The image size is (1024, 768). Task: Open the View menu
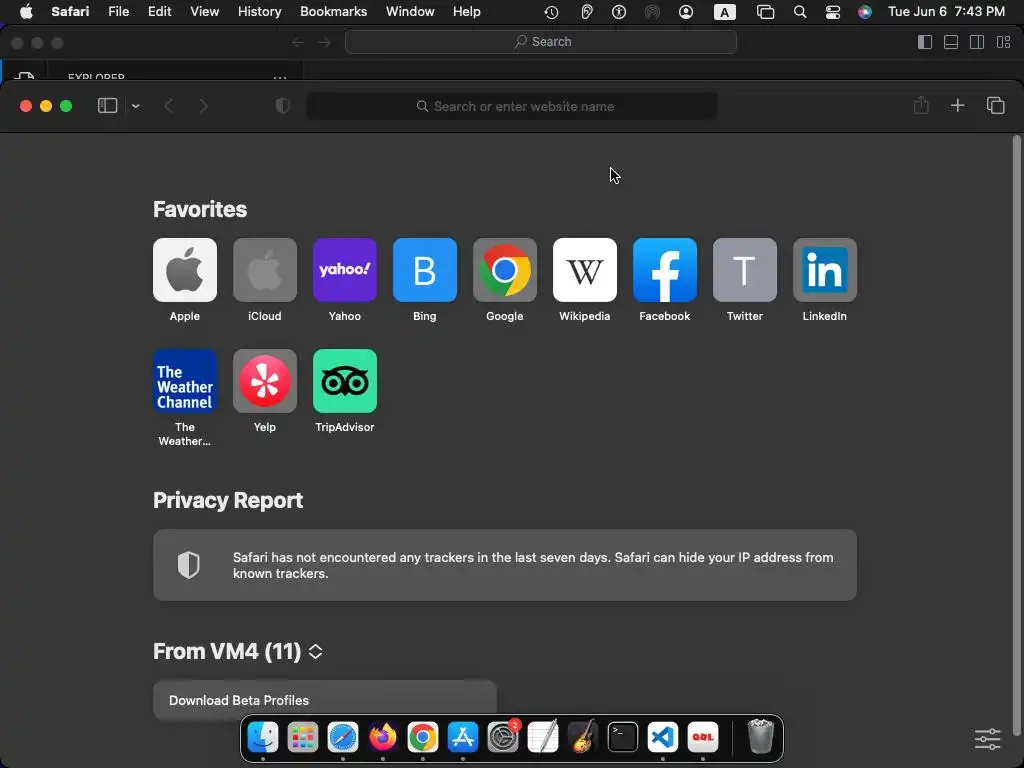(x=204, y=12)
